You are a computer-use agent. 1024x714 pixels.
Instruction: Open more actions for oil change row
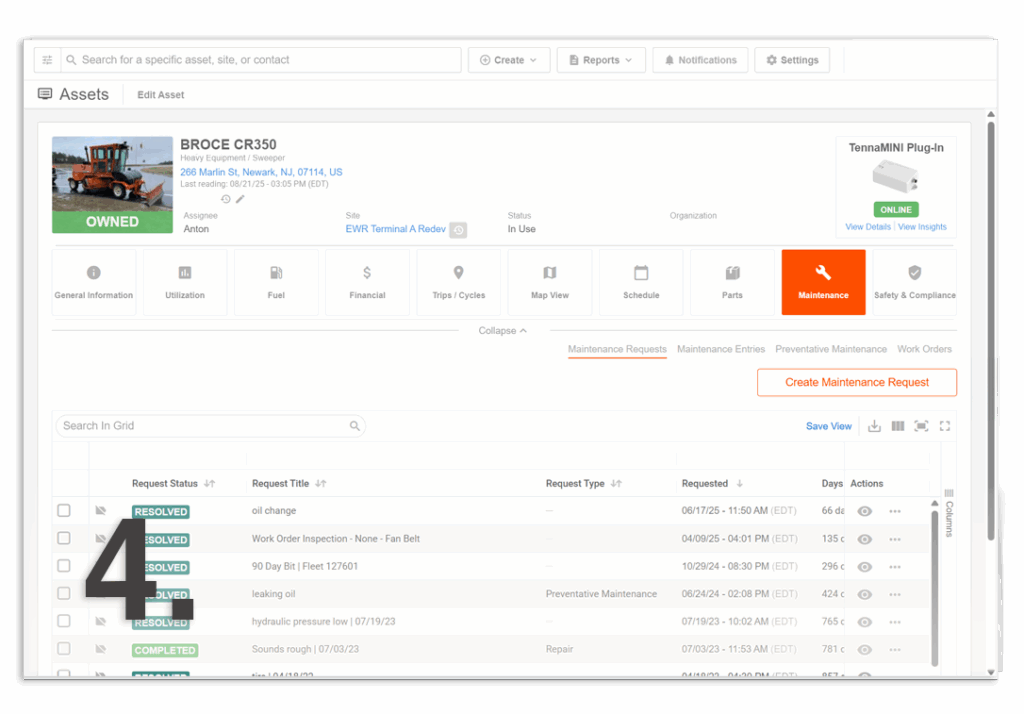click(x=895, y=511)
